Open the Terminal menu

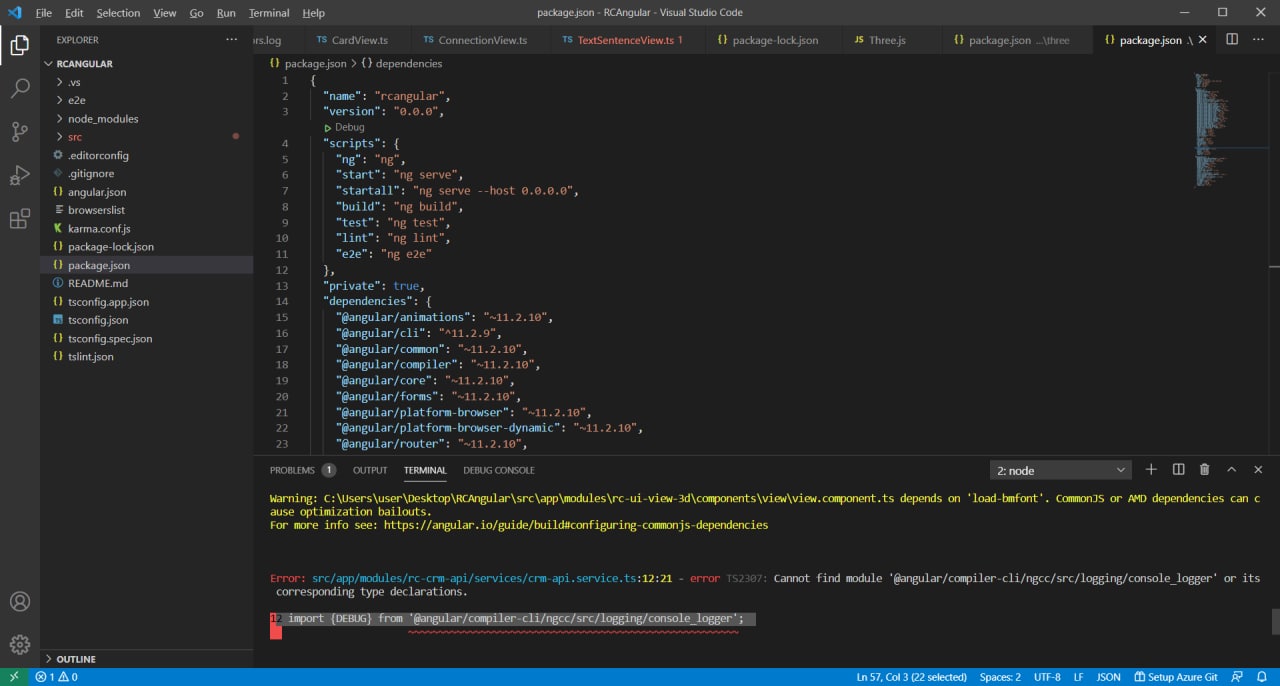[269, 13]
